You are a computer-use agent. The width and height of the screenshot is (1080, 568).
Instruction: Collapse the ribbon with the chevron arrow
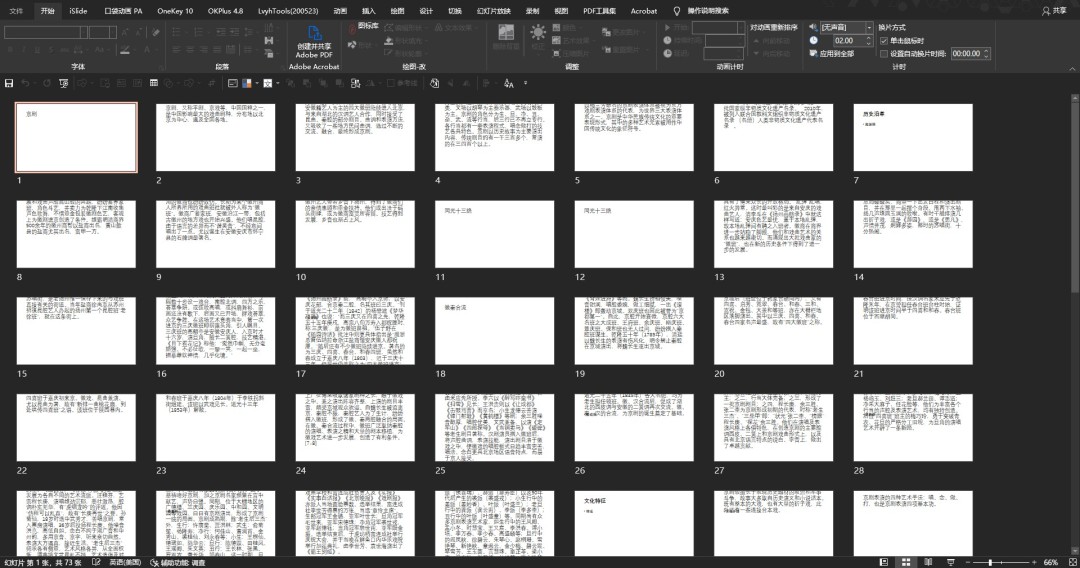coord(1071,67)
